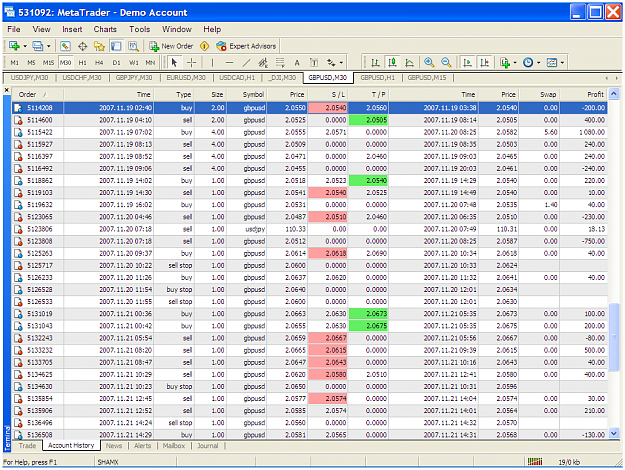Open the Periods dropdown arrow
Screen dimensions: 625x470
click(x=539, y=63)
